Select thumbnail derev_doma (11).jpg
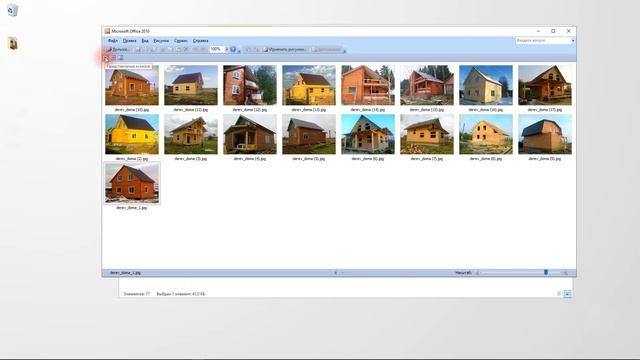Image resolution: width=640 pixels, height=360 pixels. pos(191,85)
